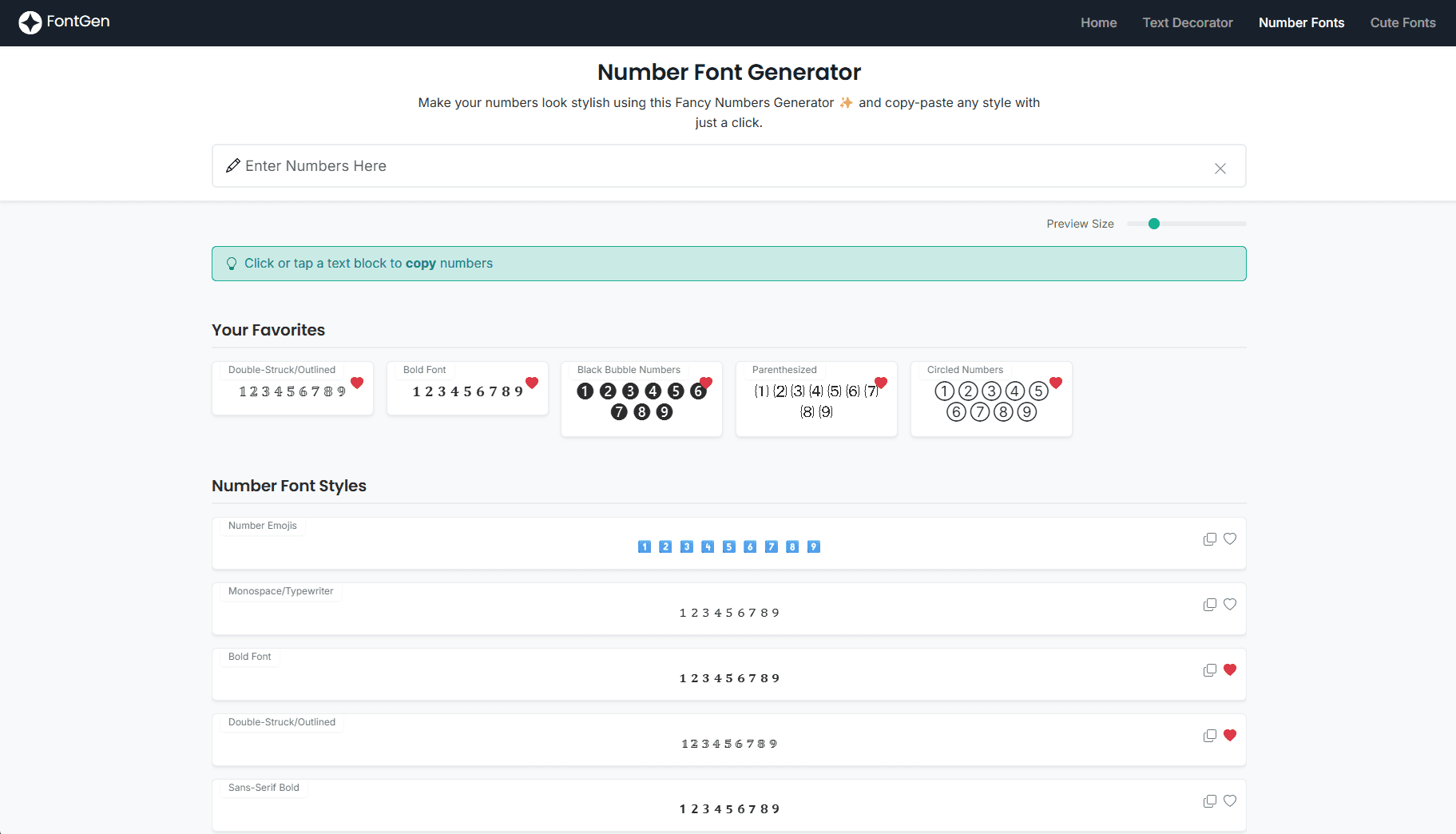Open the Text Decorator page
This screenshot has height=834, width=1456.
coord(1187,23)
